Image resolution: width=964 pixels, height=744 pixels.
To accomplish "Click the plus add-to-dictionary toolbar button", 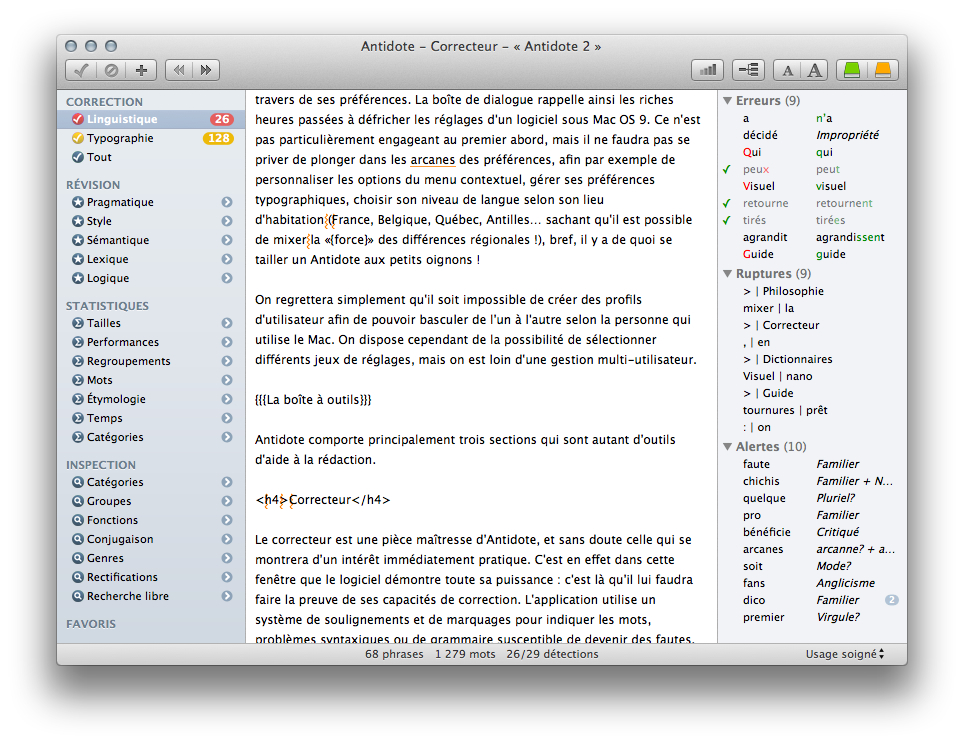I will click(141, 70).
